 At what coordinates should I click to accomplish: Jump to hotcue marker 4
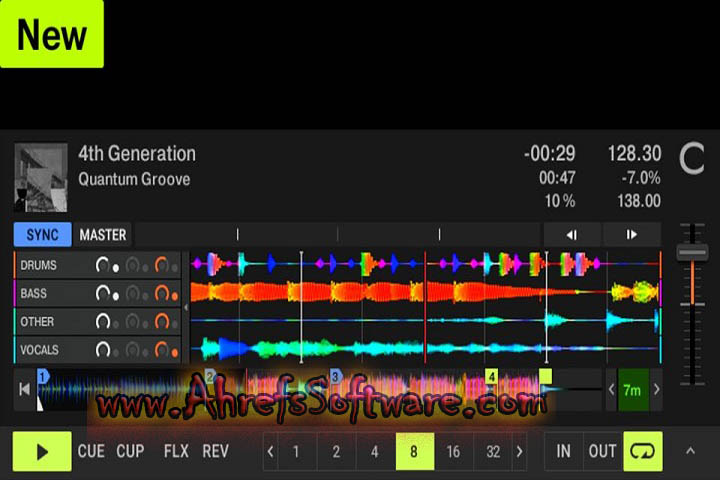point(491,376)
